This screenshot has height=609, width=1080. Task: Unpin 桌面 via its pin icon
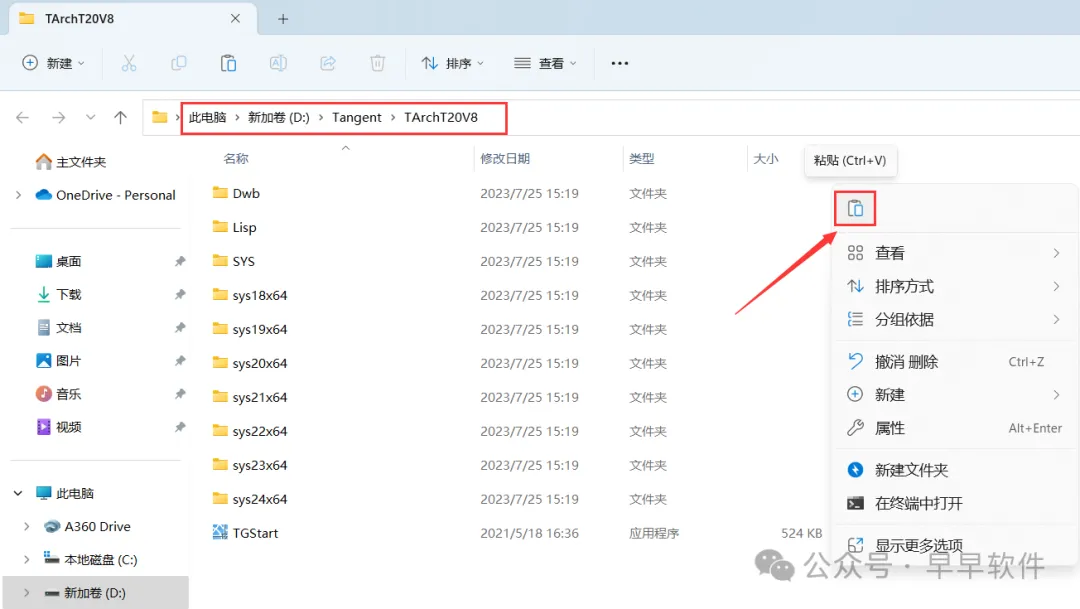tap(180, 261)
